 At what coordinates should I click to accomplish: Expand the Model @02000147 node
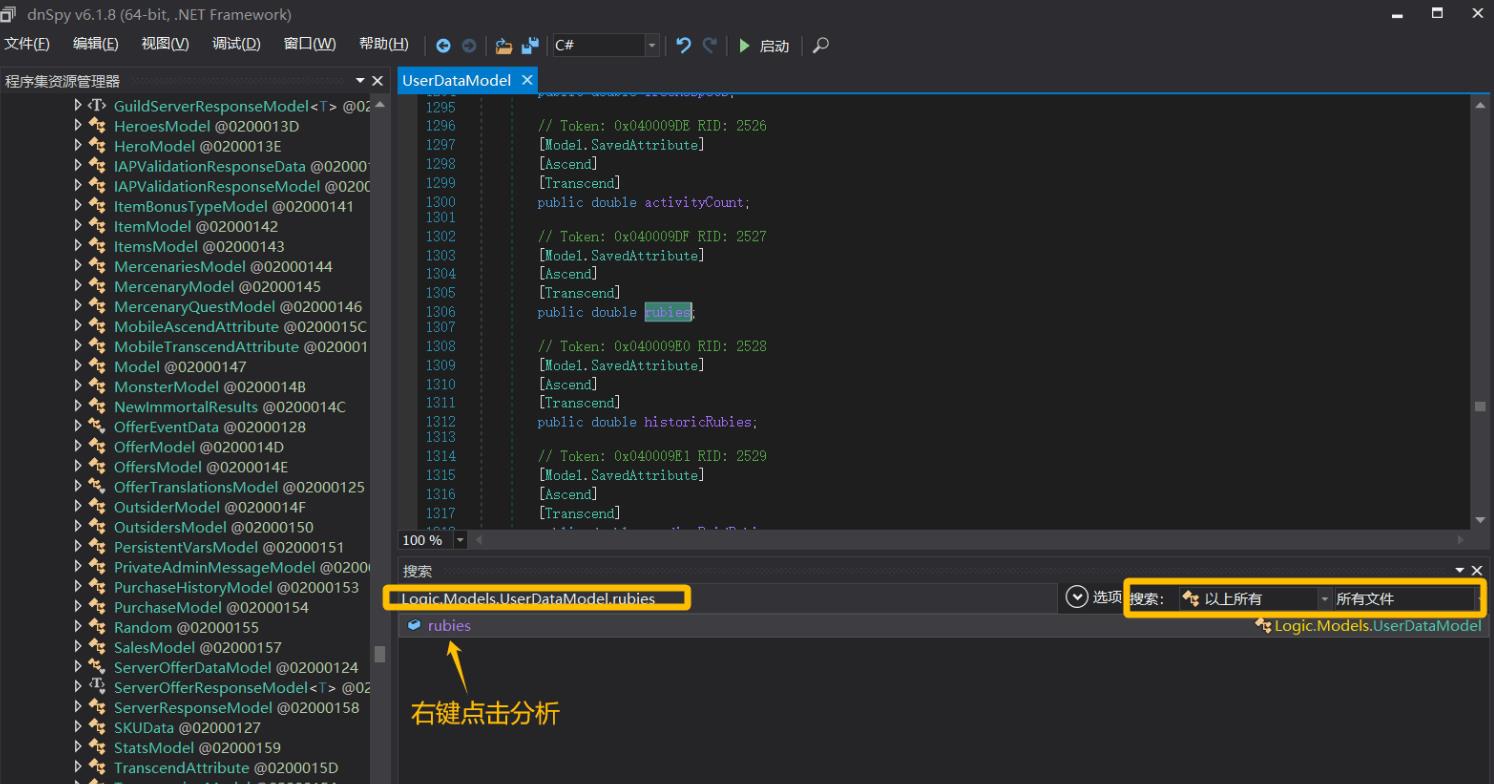click(x=79, y=367)
